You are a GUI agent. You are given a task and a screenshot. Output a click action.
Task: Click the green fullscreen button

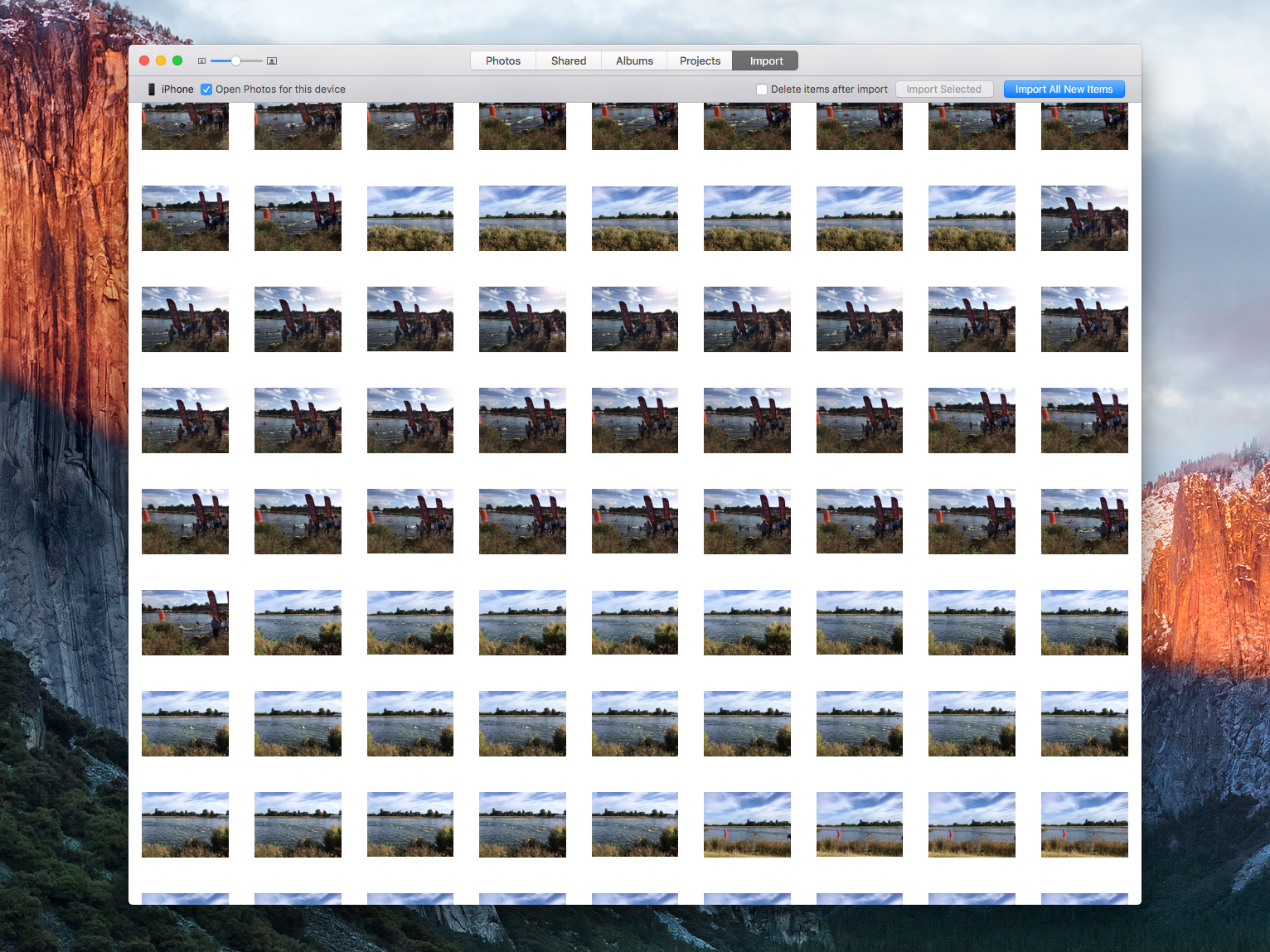pyautogui.click(x=177, y=60)
